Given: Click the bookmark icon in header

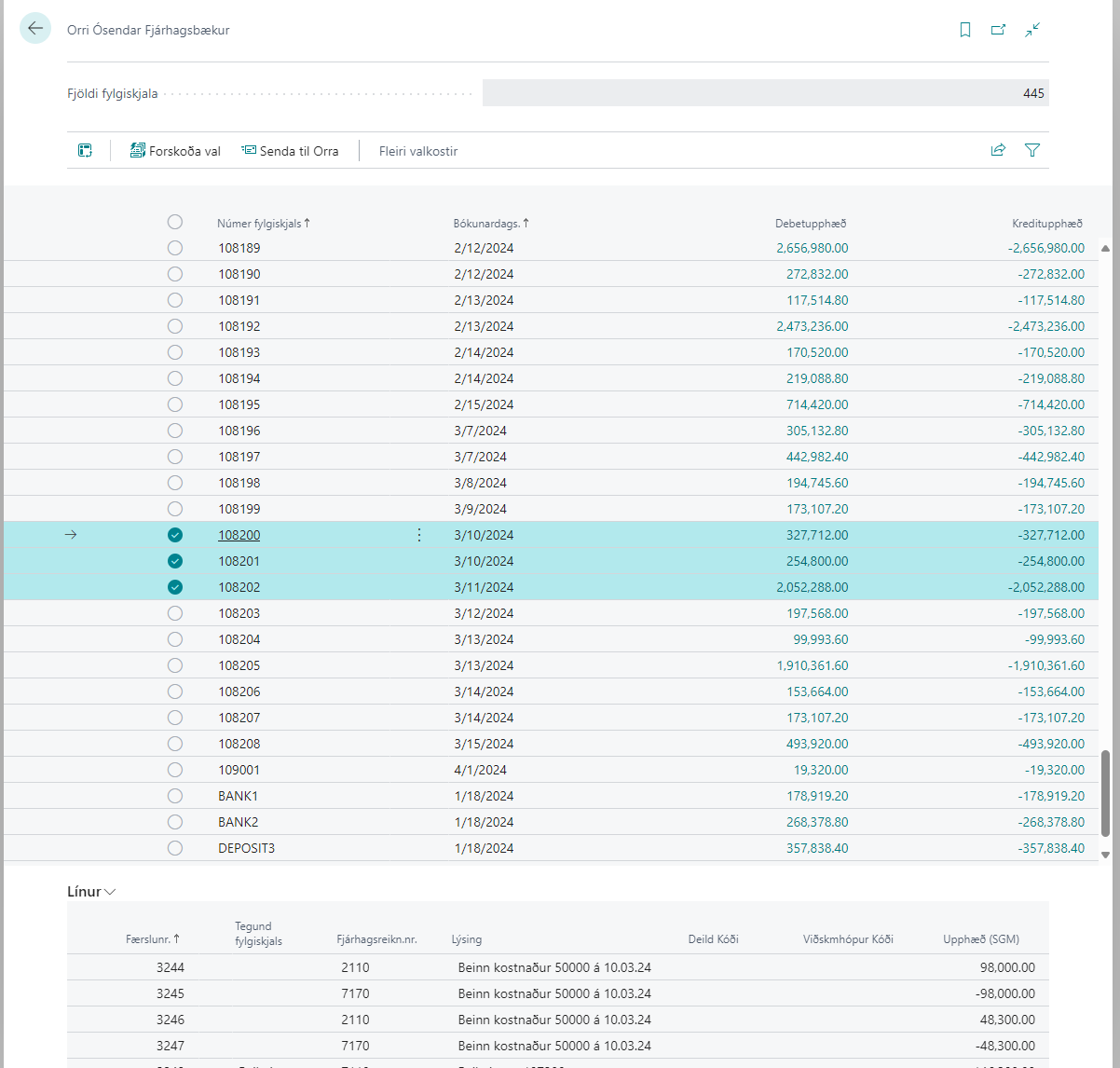Looking at the screenshot, I should pyautogui.click(x=965, y=30).
